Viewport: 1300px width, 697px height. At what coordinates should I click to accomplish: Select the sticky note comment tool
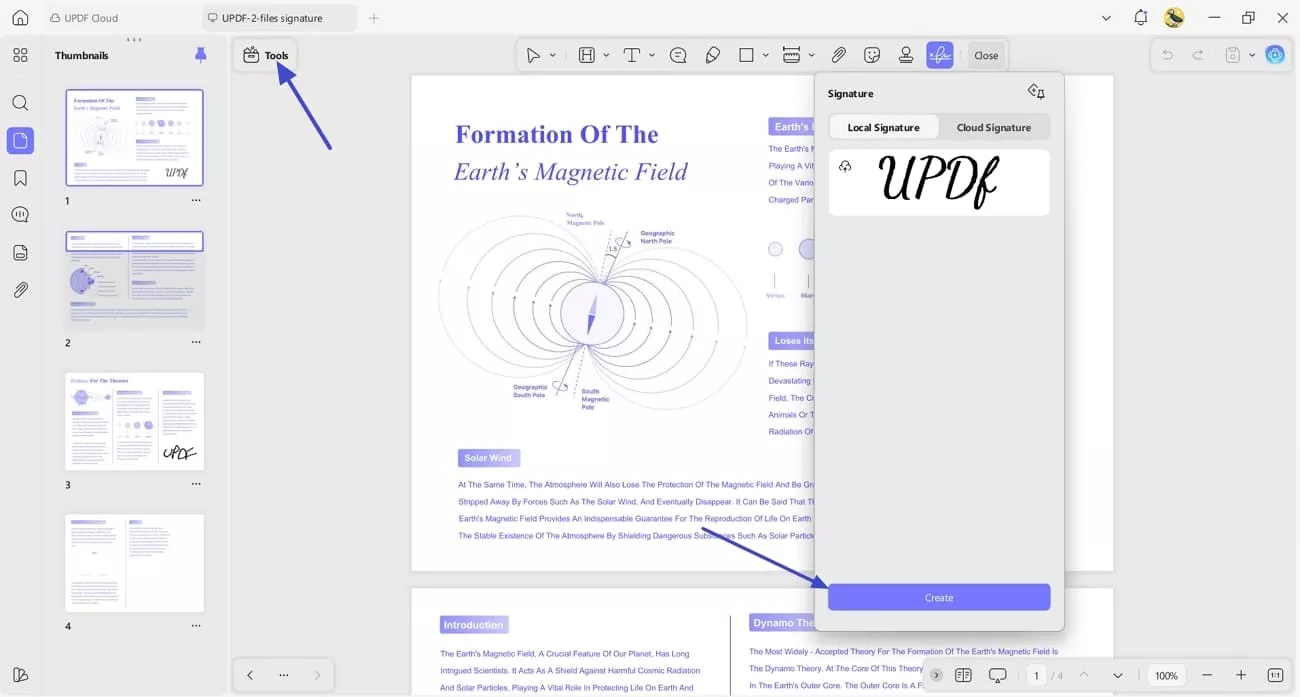(x=678, y=55)
